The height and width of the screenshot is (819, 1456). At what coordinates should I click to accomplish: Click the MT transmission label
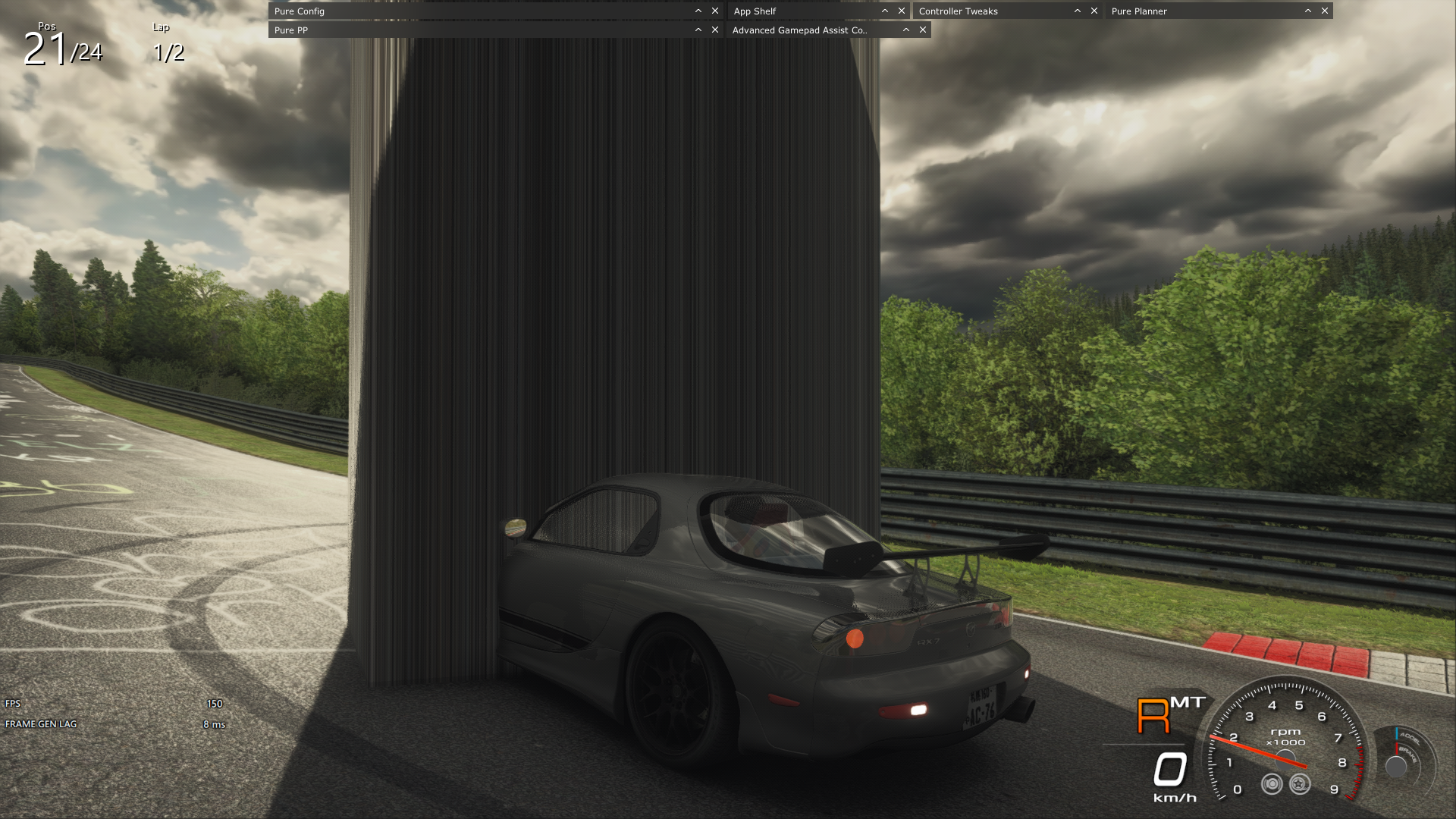click(x=1188, y=702)
